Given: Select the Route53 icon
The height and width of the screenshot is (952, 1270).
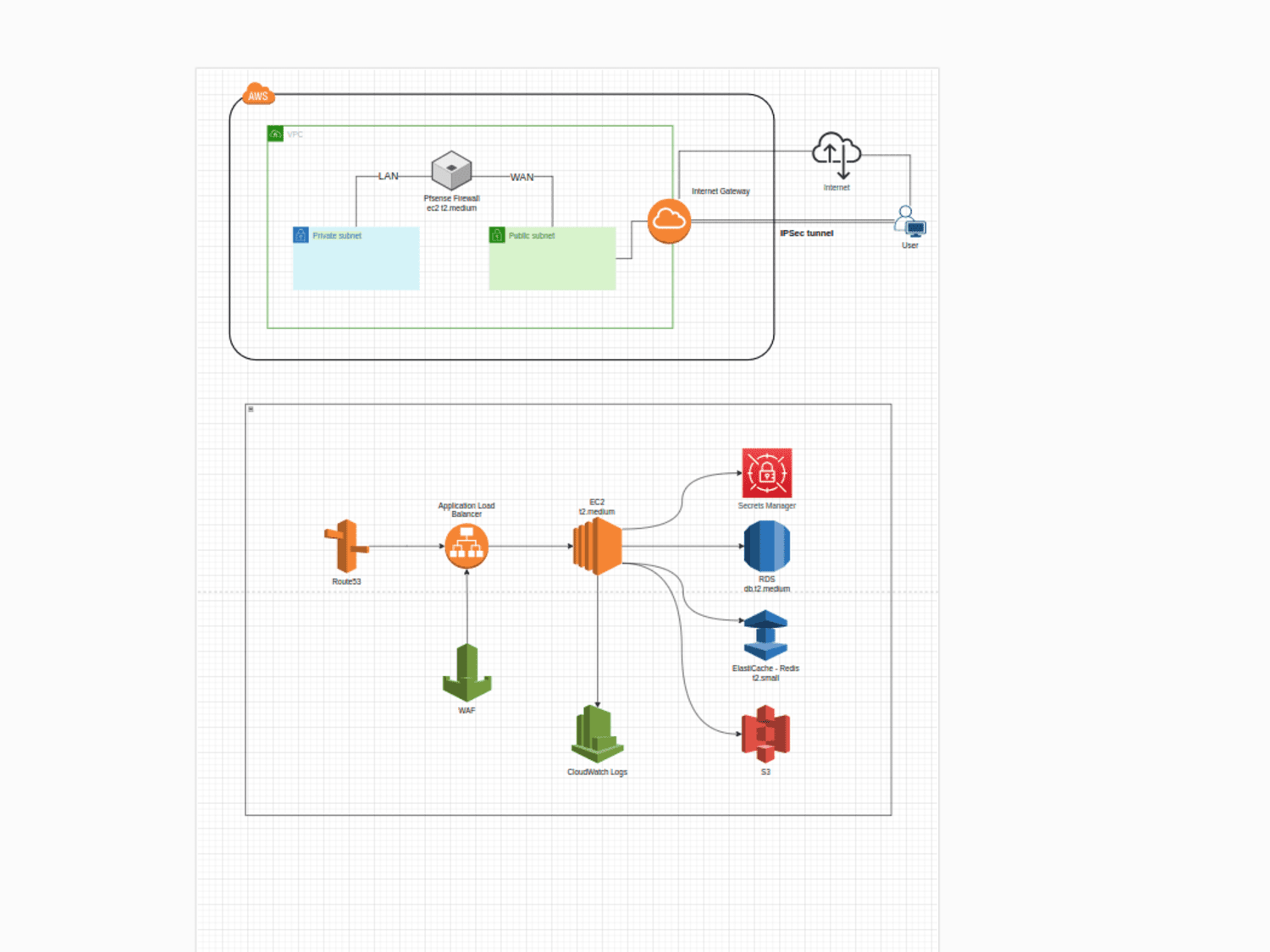Looking at the screenshot, I should [346, 547].
